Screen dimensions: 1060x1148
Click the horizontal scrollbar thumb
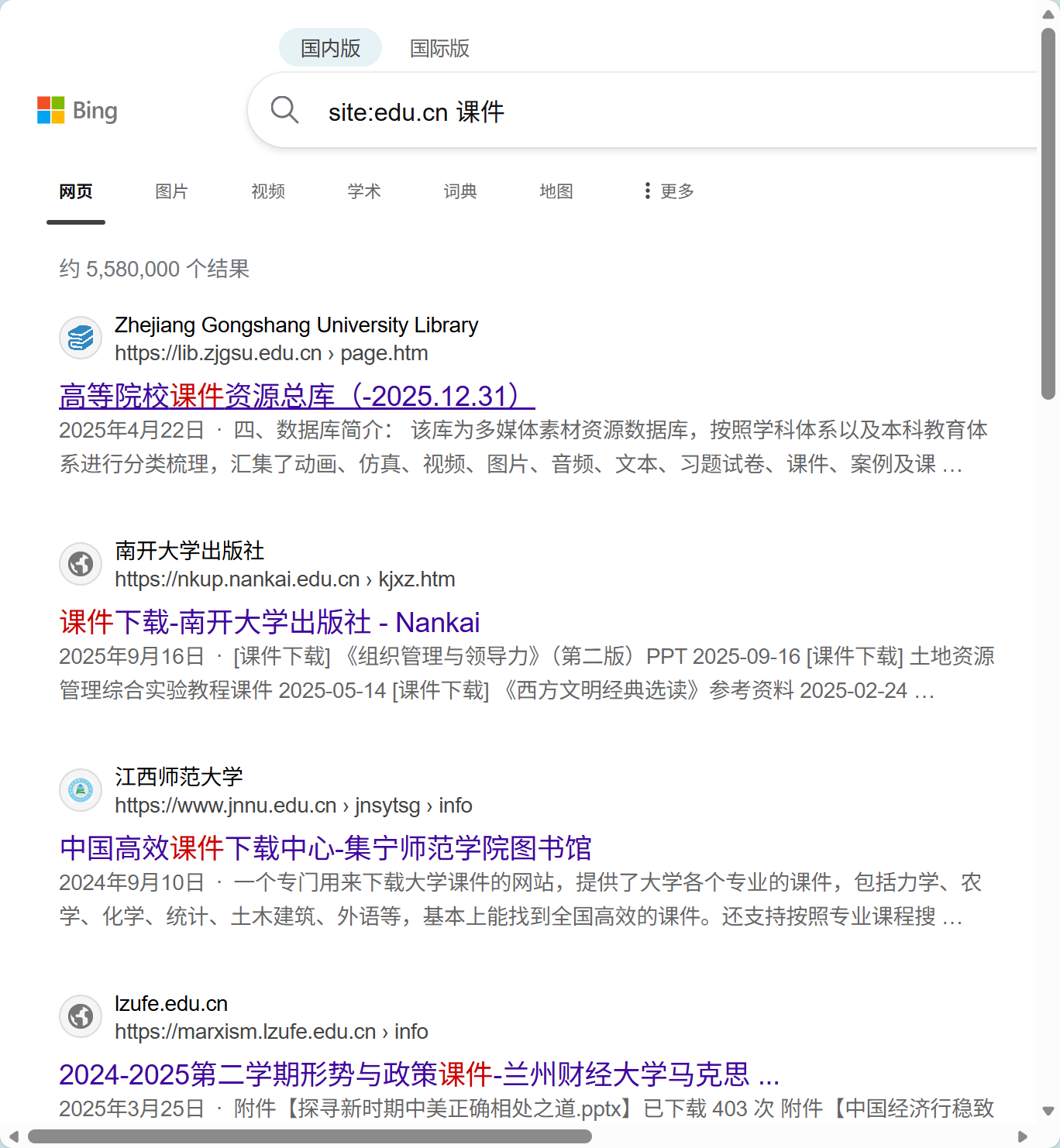click(310, 1136)
